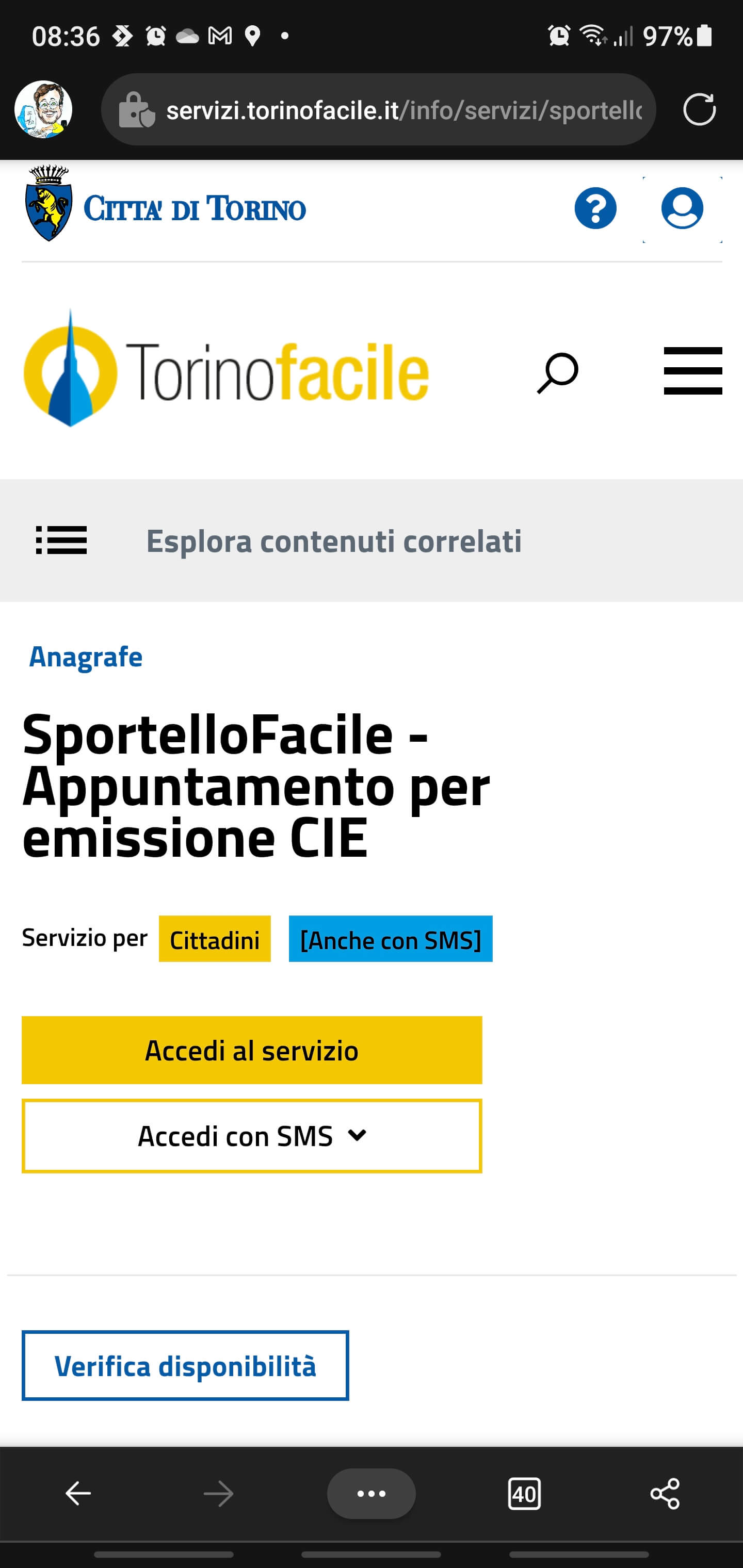Tap the Città di Torino crest logo
The height and width of the screenshot is (1568, 743).
click(49, 204)
